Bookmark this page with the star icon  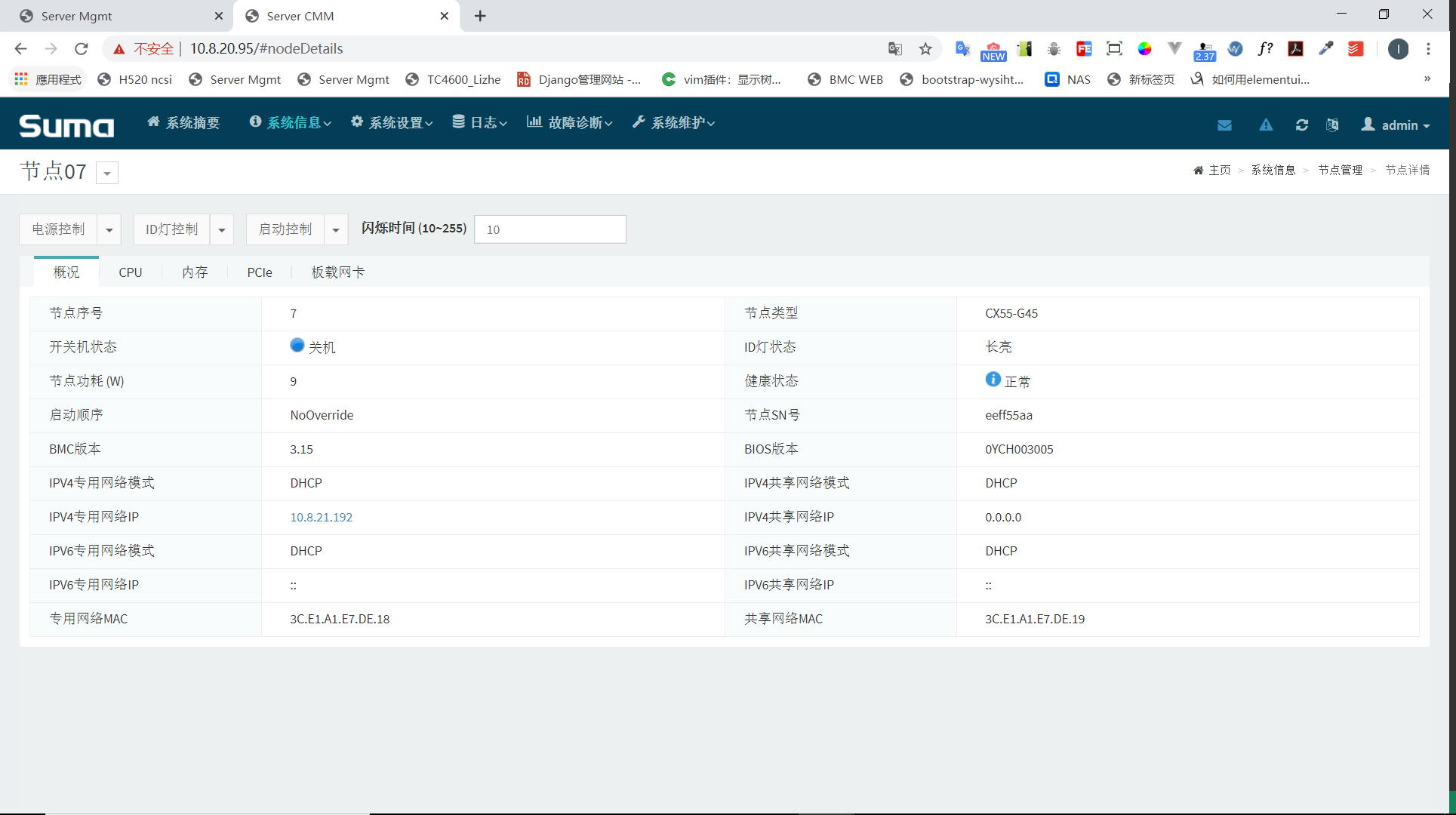pyautogui.click(x=925, y=49)
